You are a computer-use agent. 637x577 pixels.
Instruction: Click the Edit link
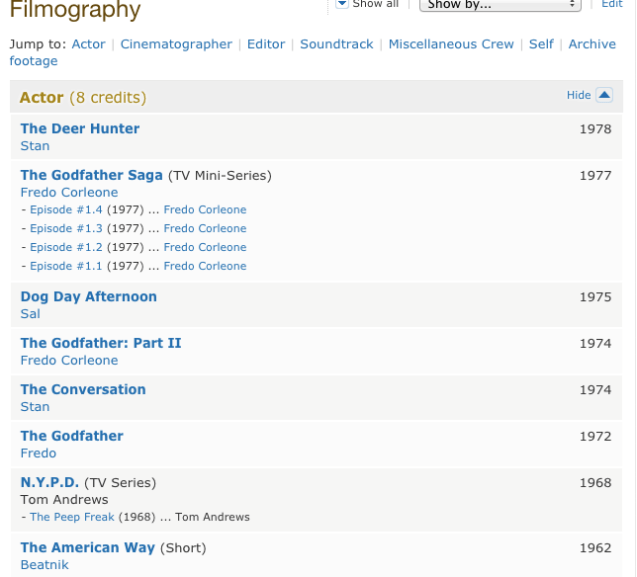[x=611, y=5]
